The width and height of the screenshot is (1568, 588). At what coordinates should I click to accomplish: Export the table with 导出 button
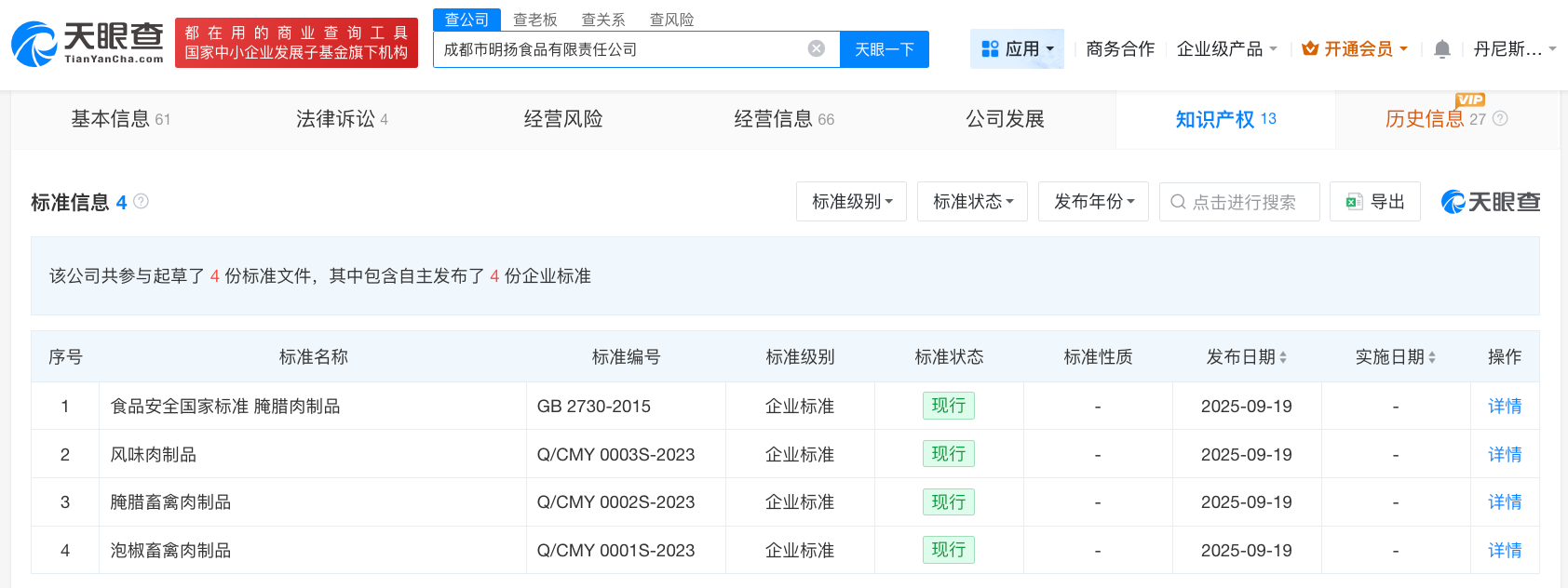tap(1374, 201)
